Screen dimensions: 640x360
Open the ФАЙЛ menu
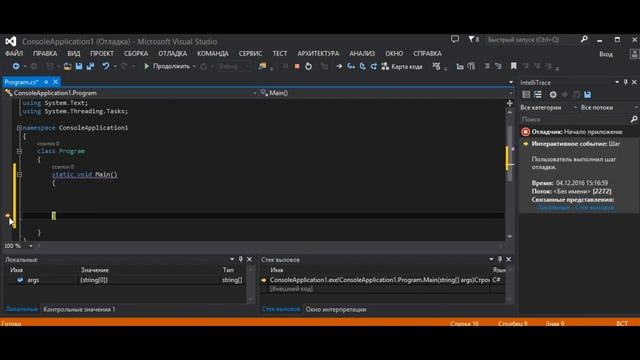[14, 53]
